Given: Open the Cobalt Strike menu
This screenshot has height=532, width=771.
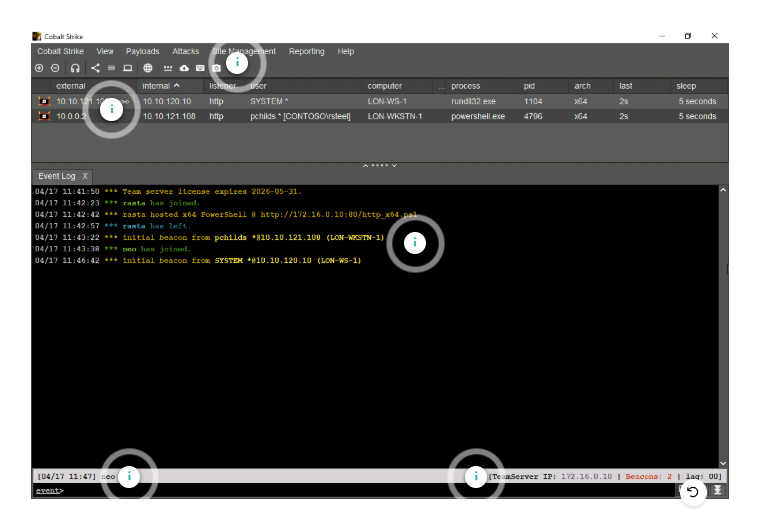Looking at the screenshot, I should pyautogui.click(x=60, y=52).
